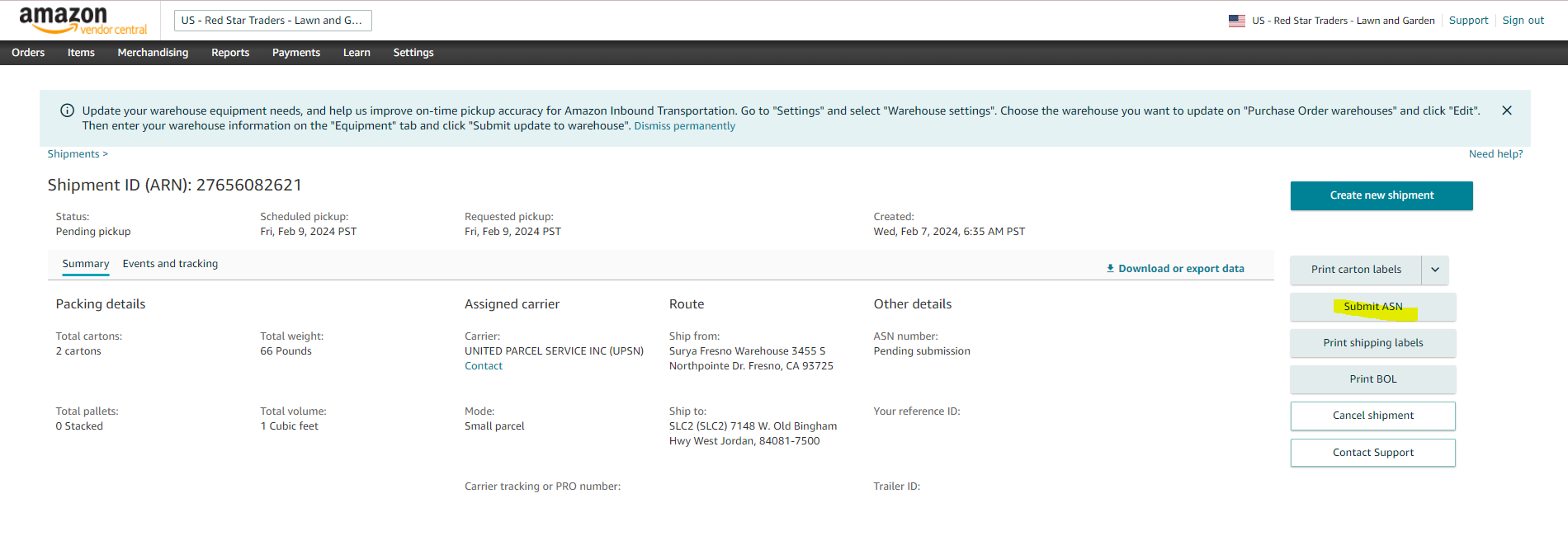Click the 2 cartons value
This screenshot has width=1568, height=536.
(78, 351)
